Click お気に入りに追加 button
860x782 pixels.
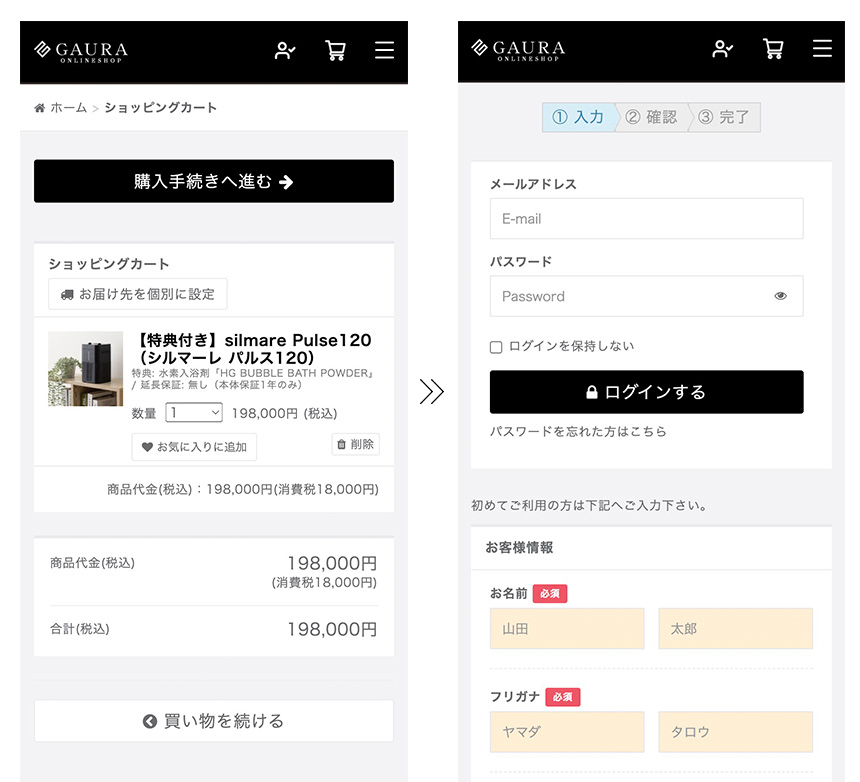[x=194, y=447]
